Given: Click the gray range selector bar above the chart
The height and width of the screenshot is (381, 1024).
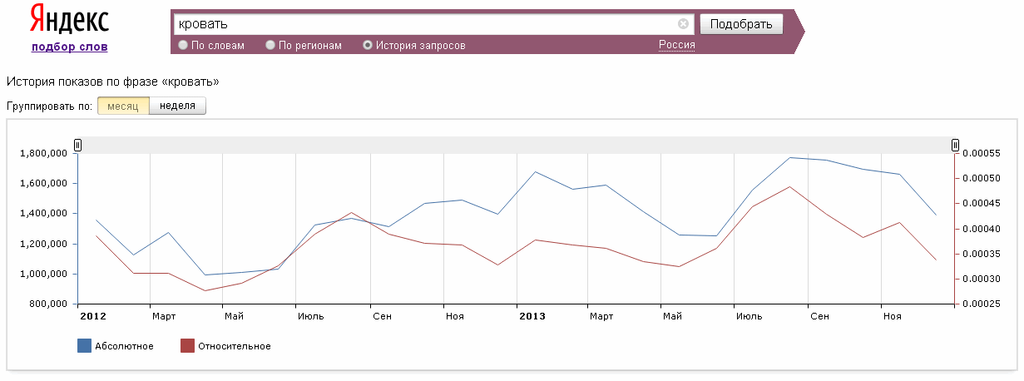Looking at the screenshot, I should click(517, 145).
